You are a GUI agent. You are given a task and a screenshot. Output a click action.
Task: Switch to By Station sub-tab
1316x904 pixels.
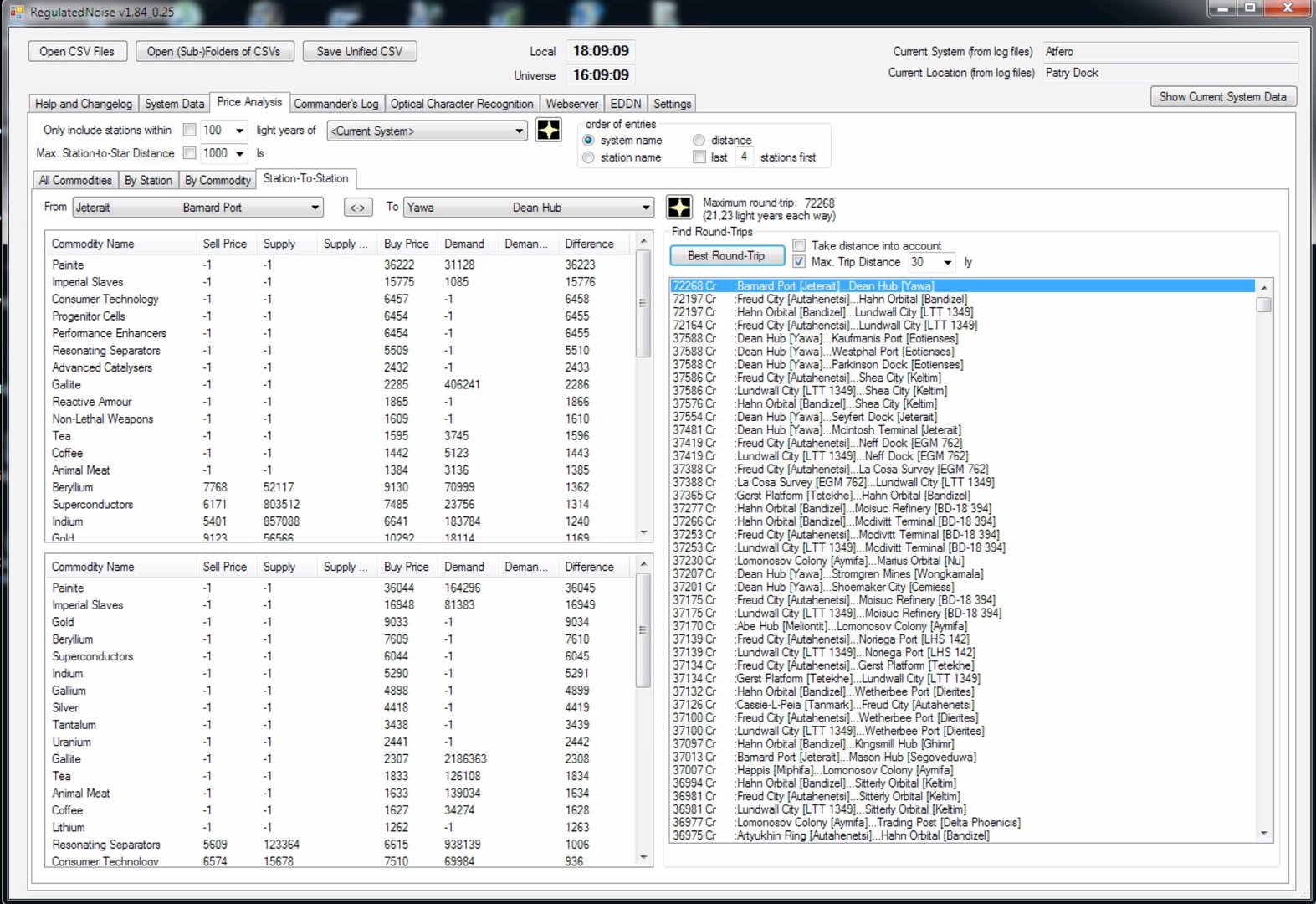[x=148, y=180]
